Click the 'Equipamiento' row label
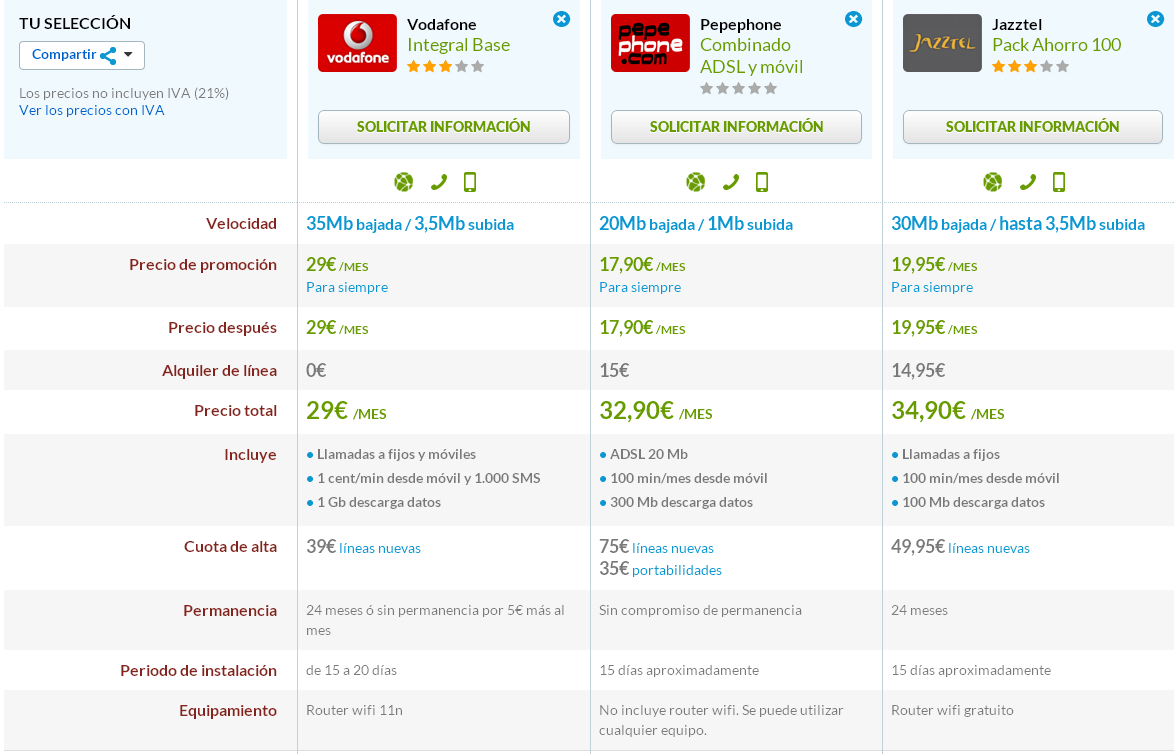The image size is (1174, 754). (x=228, y=711)
